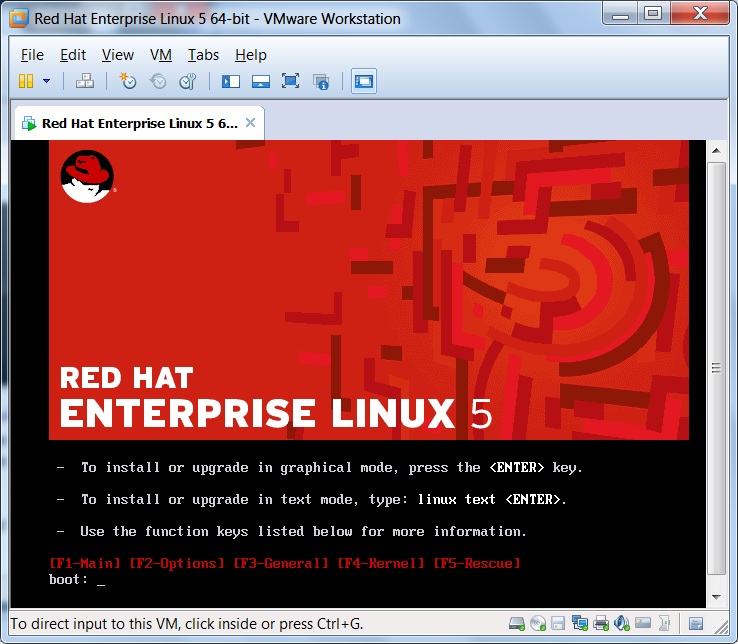The width and height of the screenshot is (738, 644).
Task: Click the vertical scrollbar thumb
Action: pyautogui.click(x=716, y=368)
